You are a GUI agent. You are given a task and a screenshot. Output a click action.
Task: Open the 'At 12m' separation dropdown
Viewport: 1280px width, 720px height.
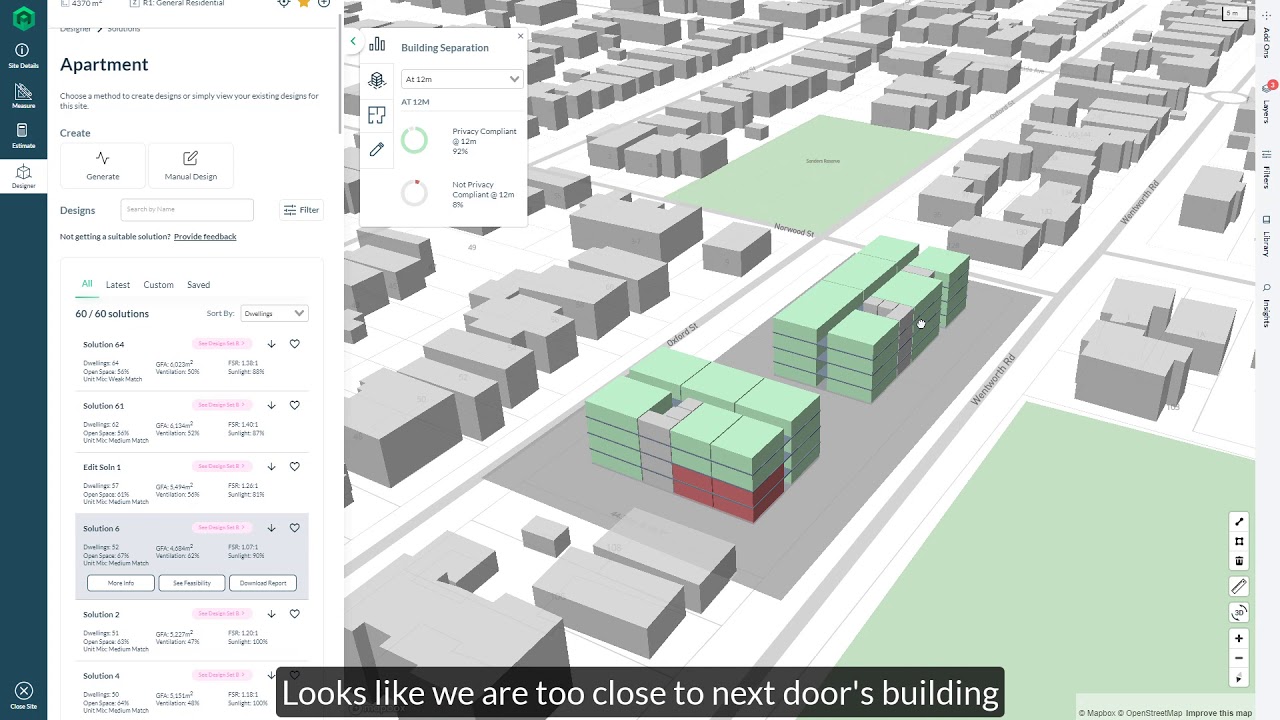(x=462, y=79)
